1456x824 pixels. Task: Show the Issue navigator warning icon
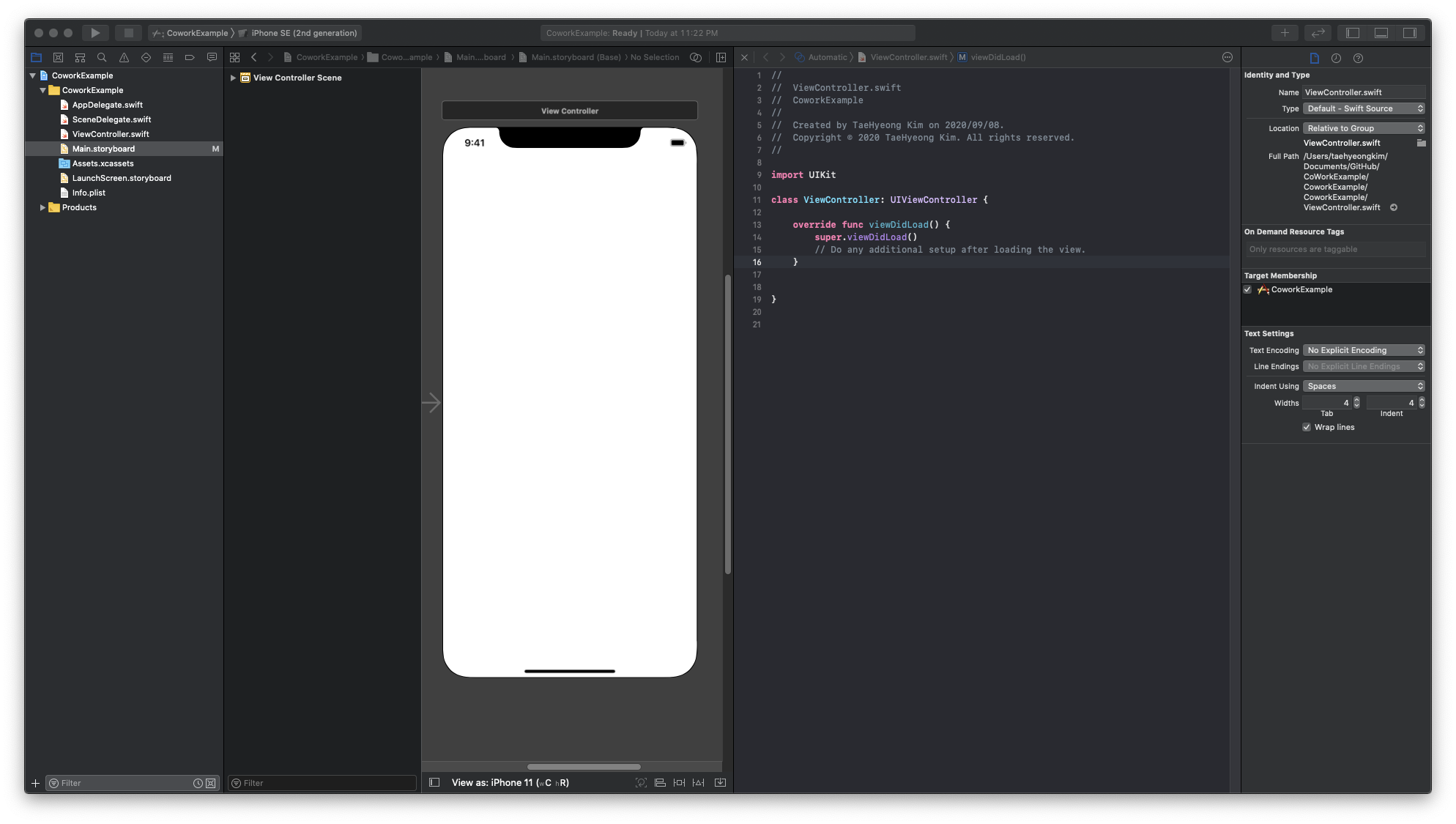(124, 57)
